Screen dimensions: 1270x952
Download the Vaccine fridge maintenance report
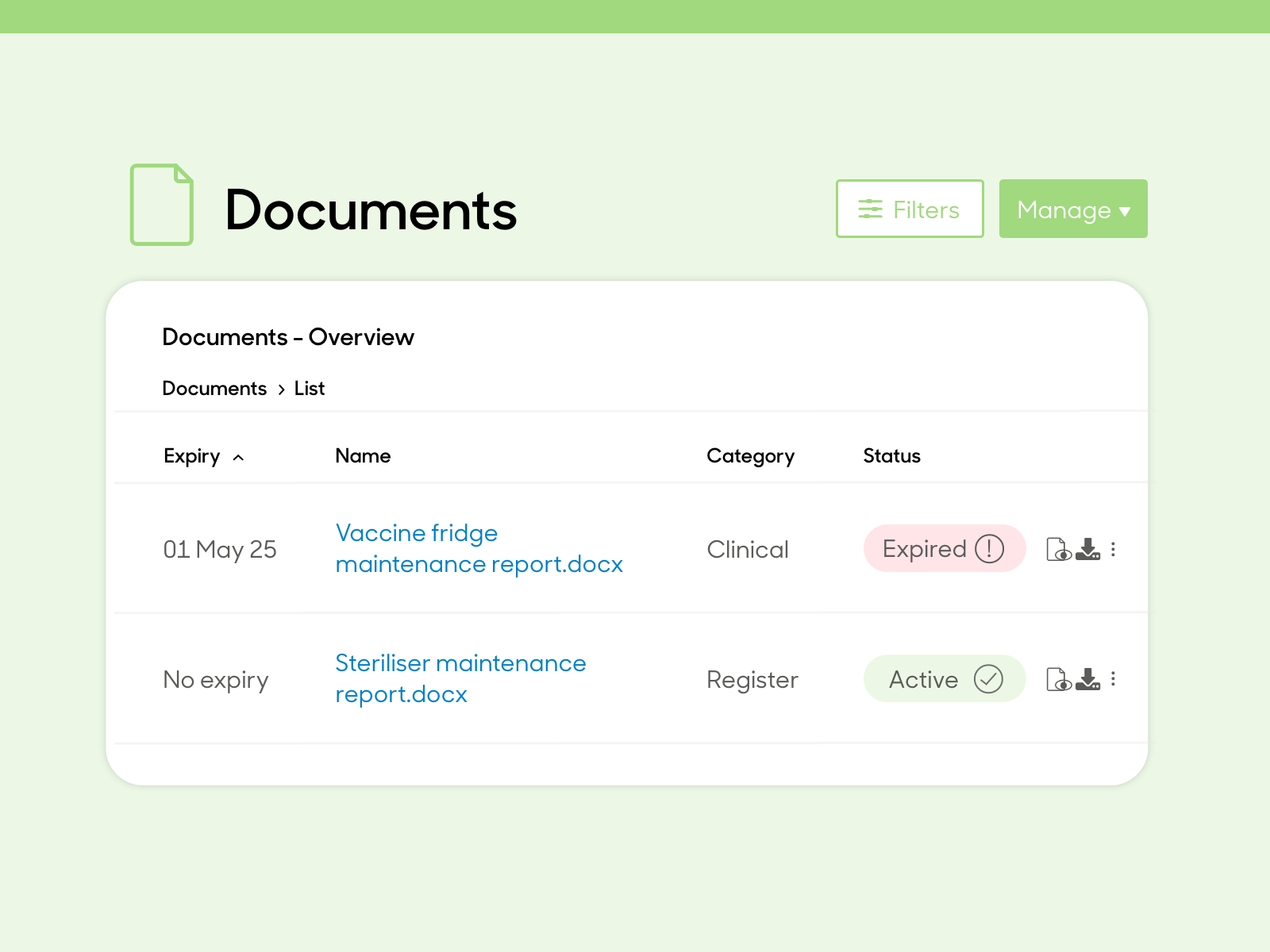pos(1087,549)
